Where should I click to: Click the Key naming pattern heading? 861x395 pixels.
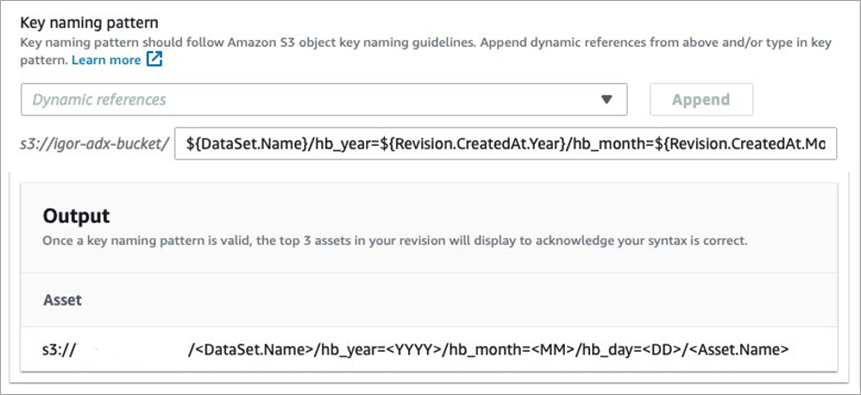pos(89,23)
